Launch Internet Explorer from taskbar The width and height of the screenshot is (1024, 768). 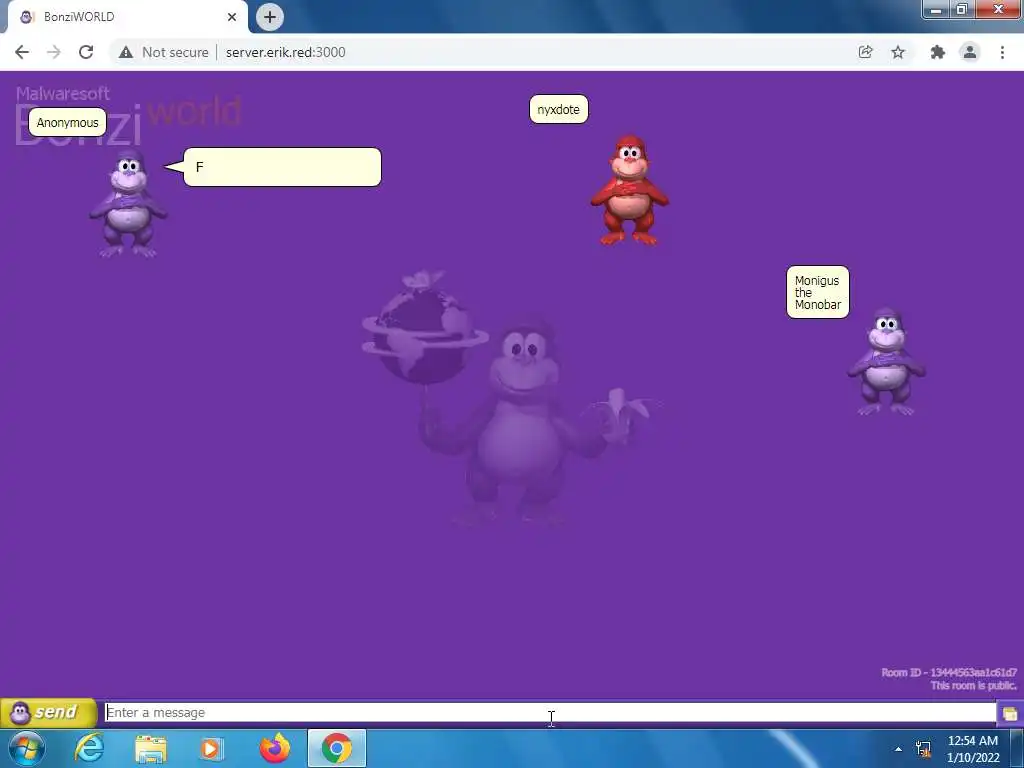click(89, 748)
